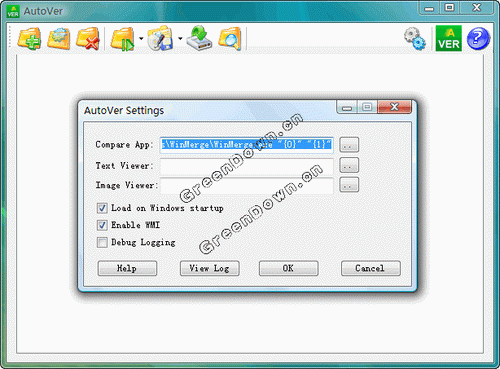Click the View Log button
The height and width of the screenshot is (369, 500).
(x=209, y=268)
